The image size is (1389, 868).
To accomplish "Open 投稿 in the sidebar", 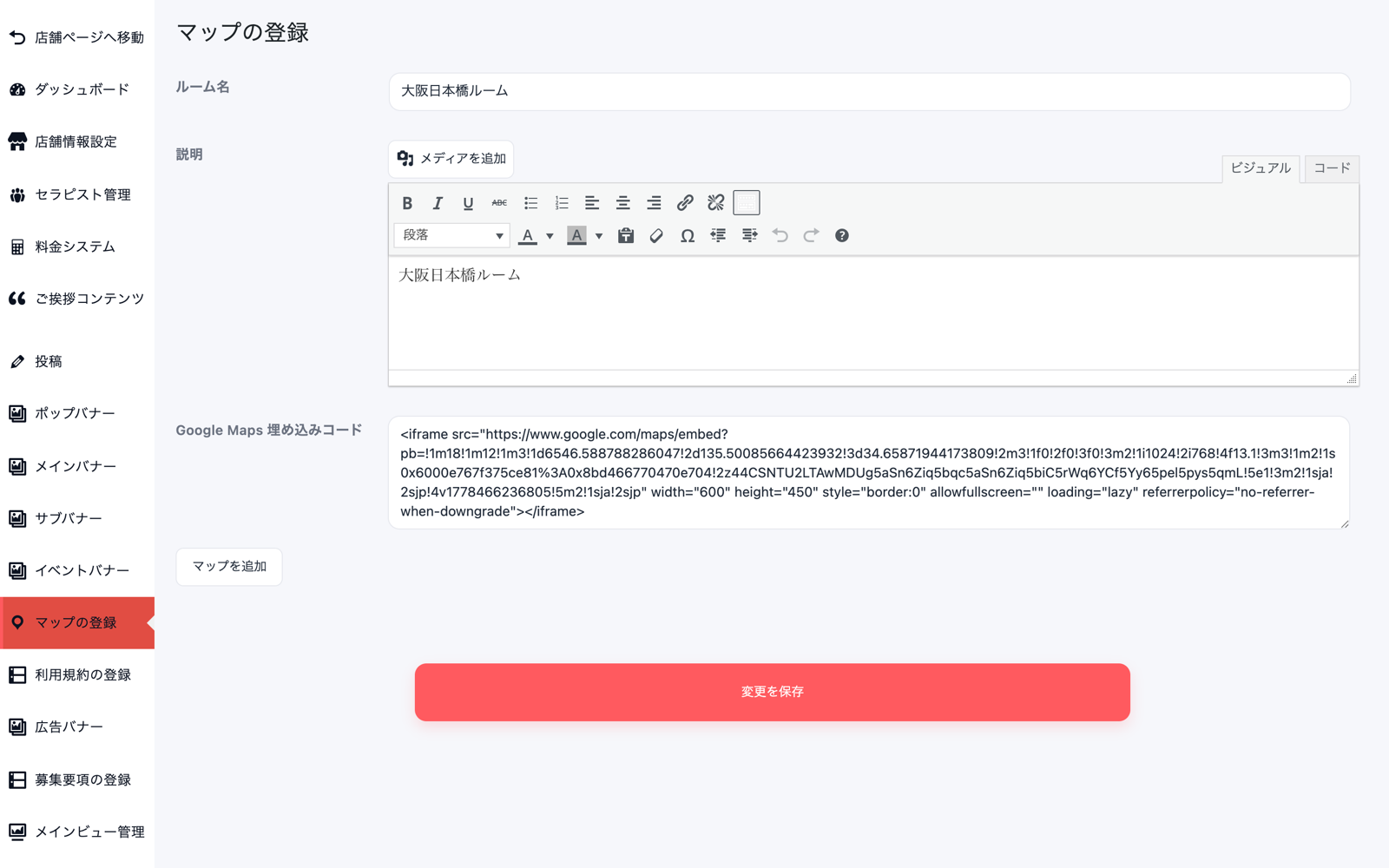I will [77, 361].
